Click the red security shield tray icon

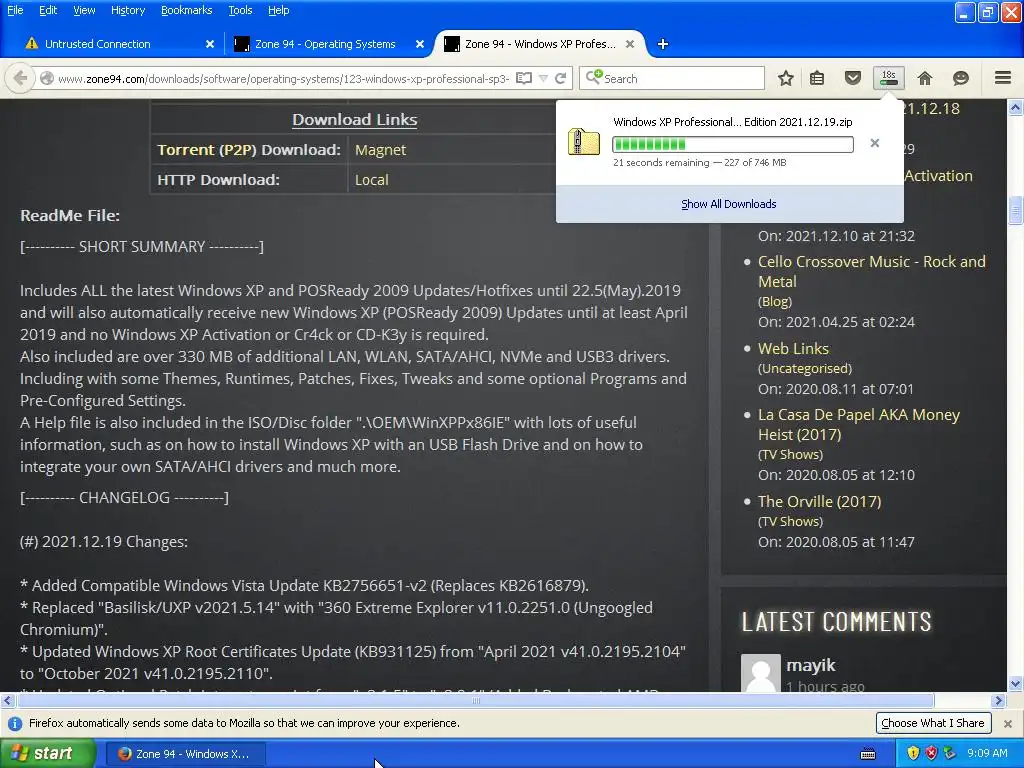point(931,754)
